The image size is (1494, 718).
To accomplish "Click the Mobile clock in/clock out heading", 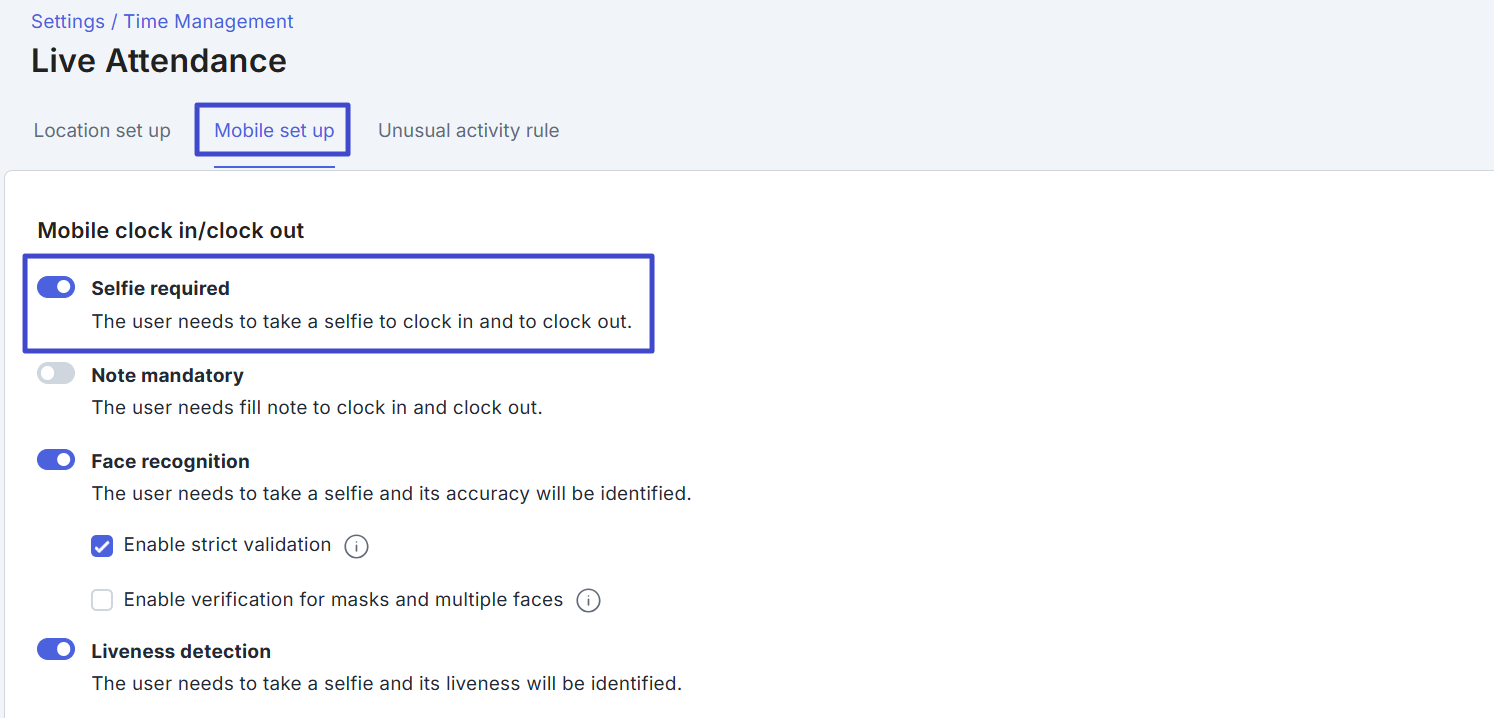I will (x=171, y=231).
